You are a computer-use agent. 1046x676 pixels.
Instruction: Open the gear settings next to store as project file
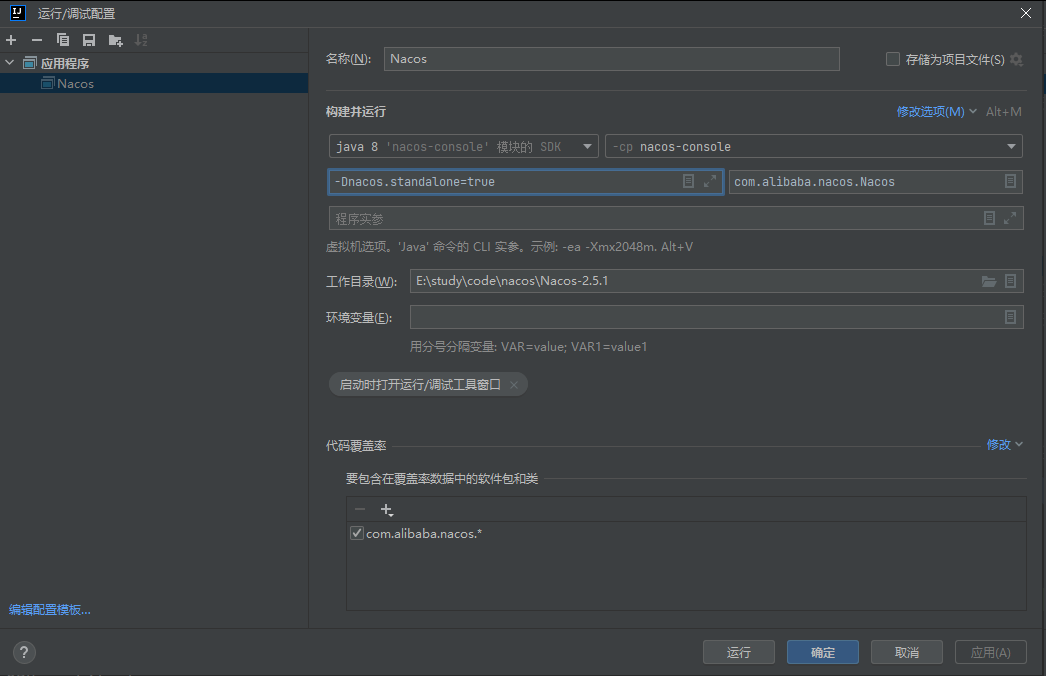[1016, 59]
